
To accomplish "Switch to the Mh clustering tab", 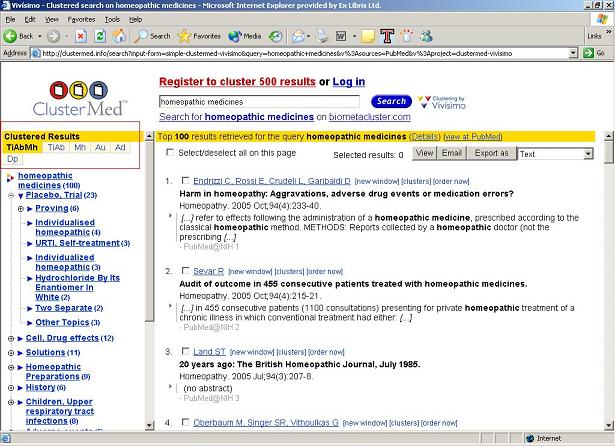I will click(80, 147).
